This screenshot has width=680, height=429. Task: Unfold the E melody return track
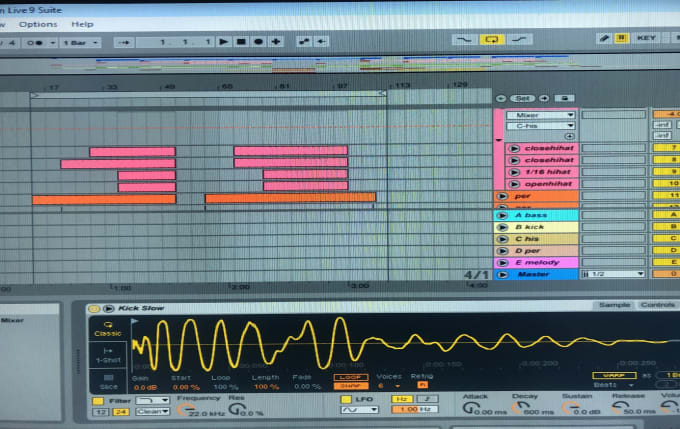point(502,263)
